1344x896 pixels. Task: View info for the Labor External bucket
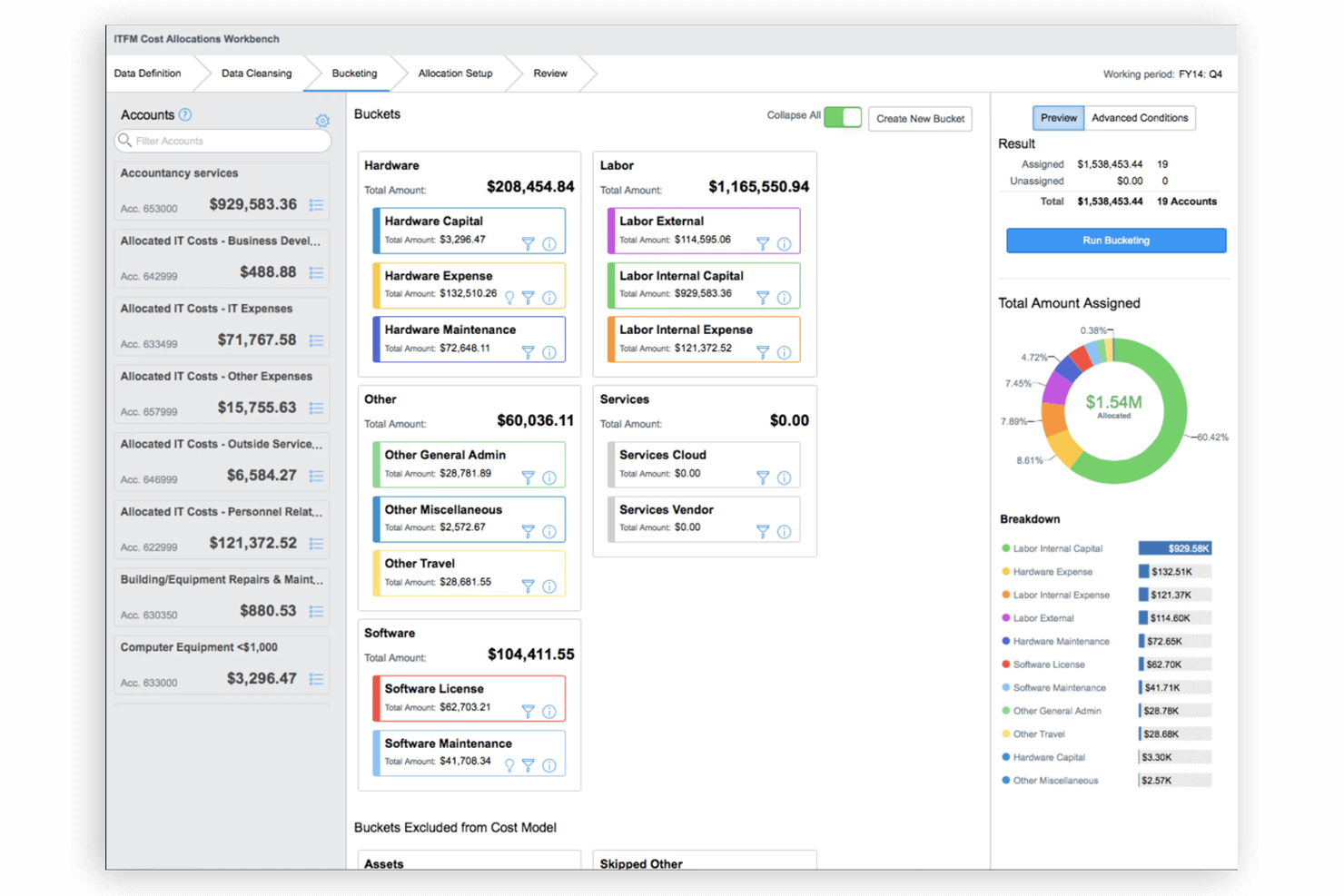[x=785, y=243]
